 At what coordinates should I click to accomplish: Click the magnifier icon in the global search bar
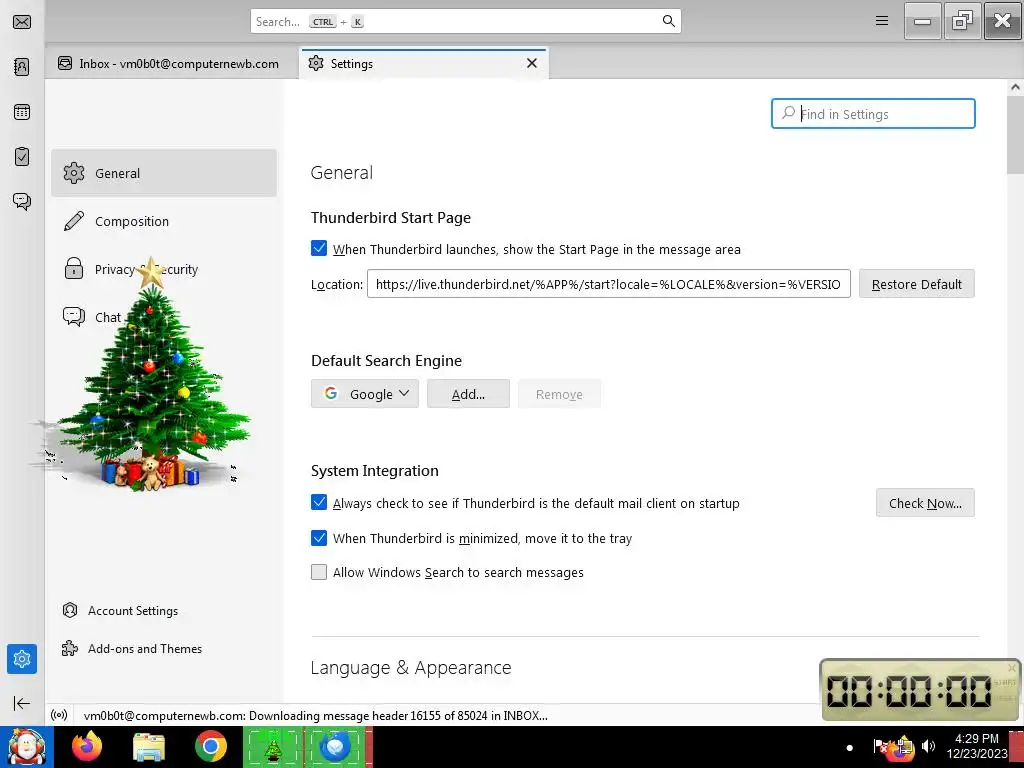point(668,22)
